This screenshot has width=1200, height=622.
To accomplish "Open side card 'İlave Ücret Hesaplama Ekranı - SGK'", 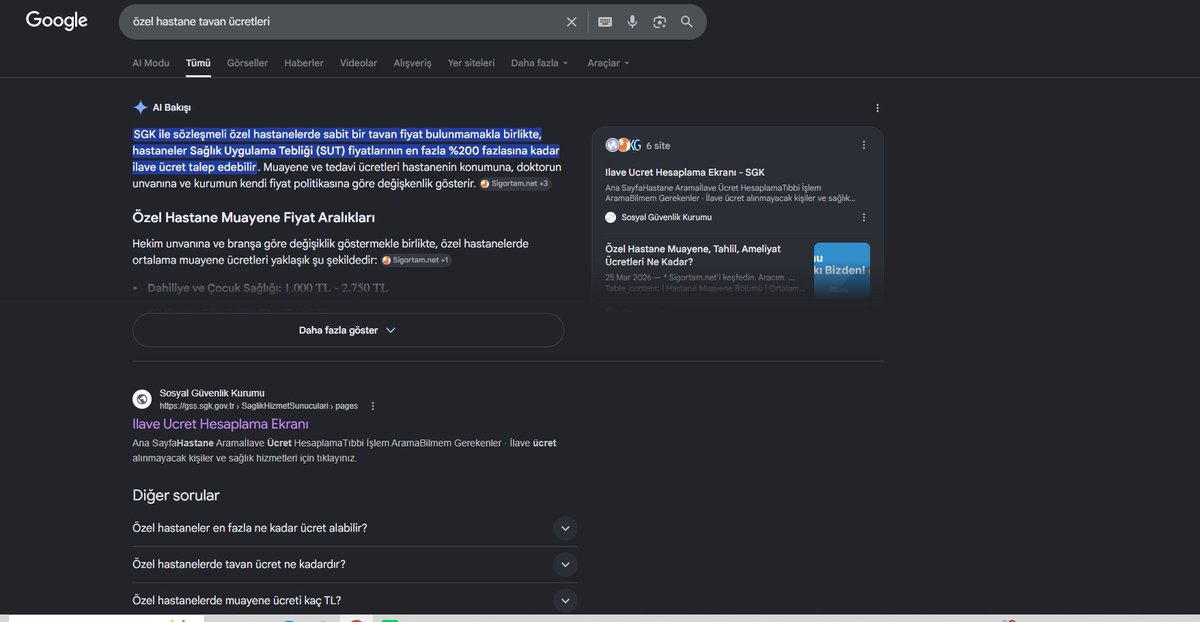I will [685, 172].
